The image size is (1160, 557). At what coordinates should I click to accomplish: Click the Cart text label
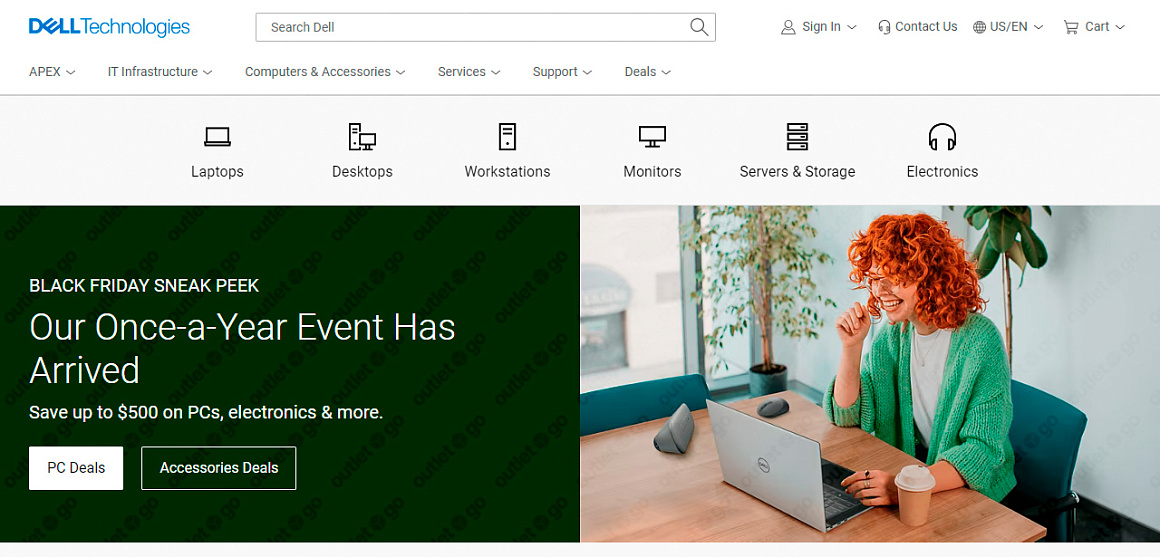point(1097,27)
